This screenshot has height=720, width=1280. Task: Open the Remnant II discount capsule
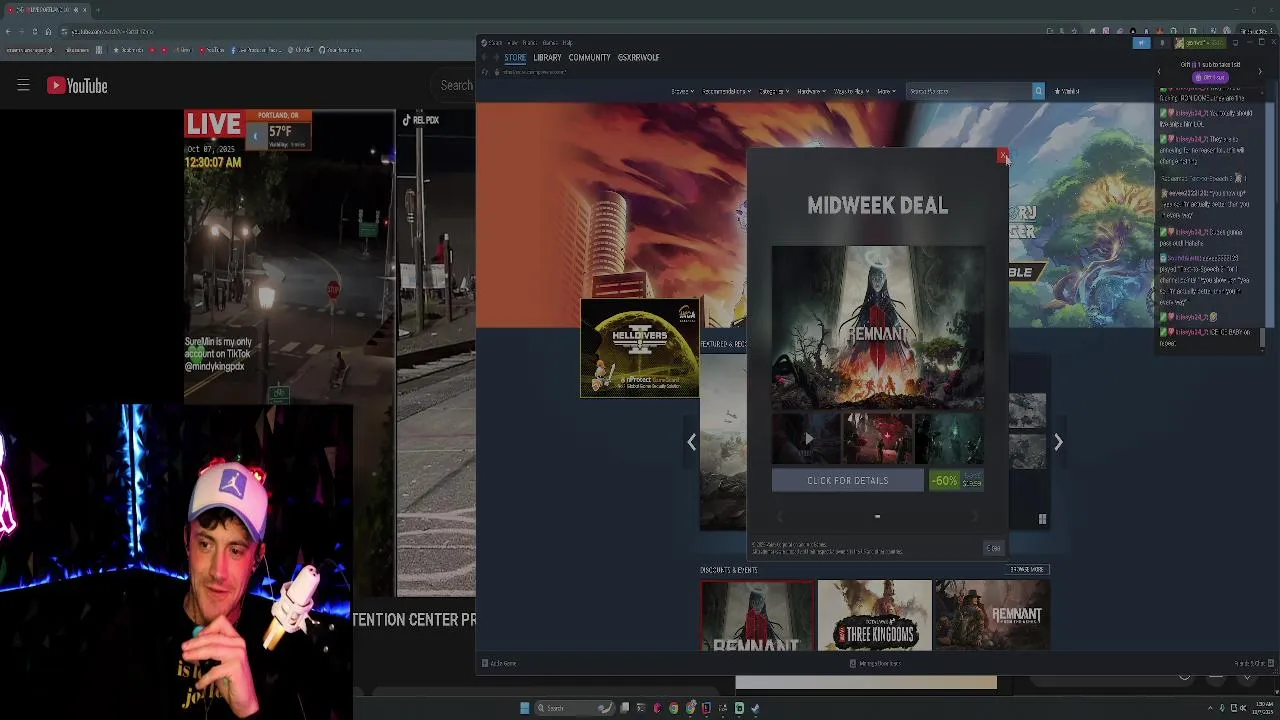tap(758, 616)
